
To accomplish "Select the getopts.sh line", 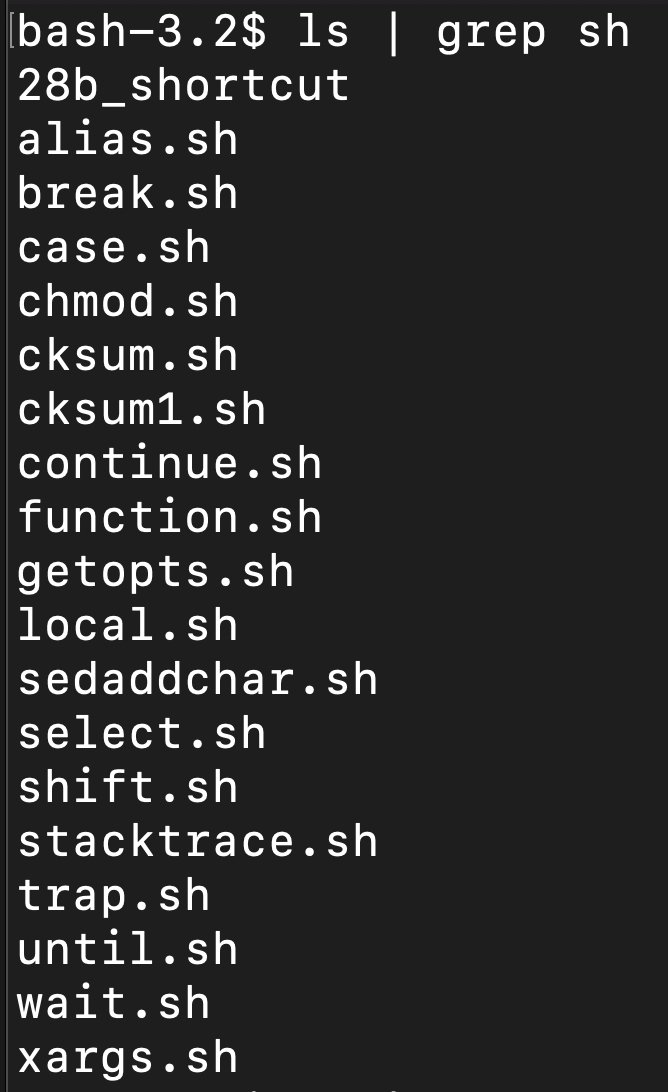I will (155, 573).
